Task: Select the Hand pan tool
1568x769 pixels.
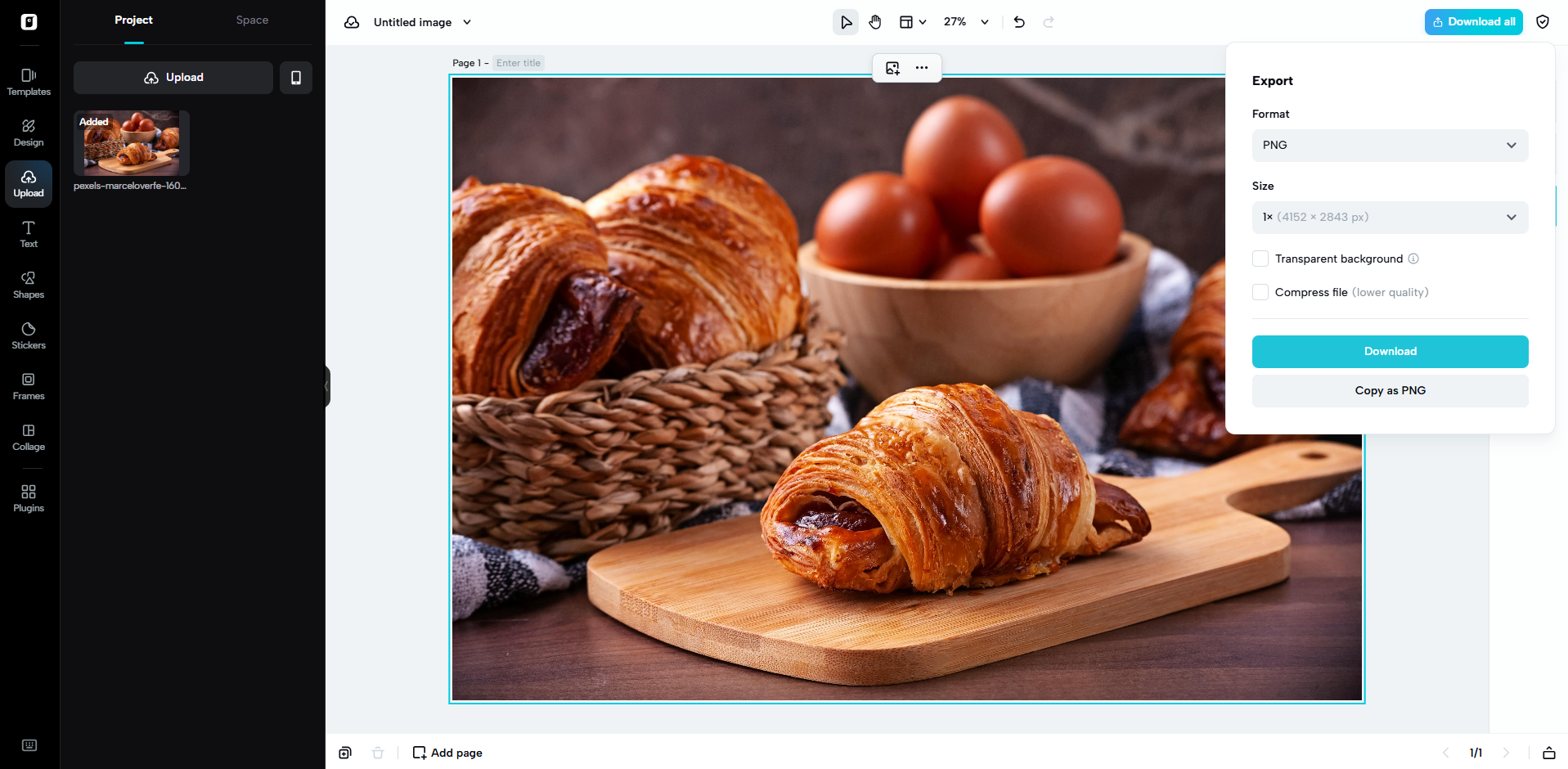Action: tap(875, 22)
